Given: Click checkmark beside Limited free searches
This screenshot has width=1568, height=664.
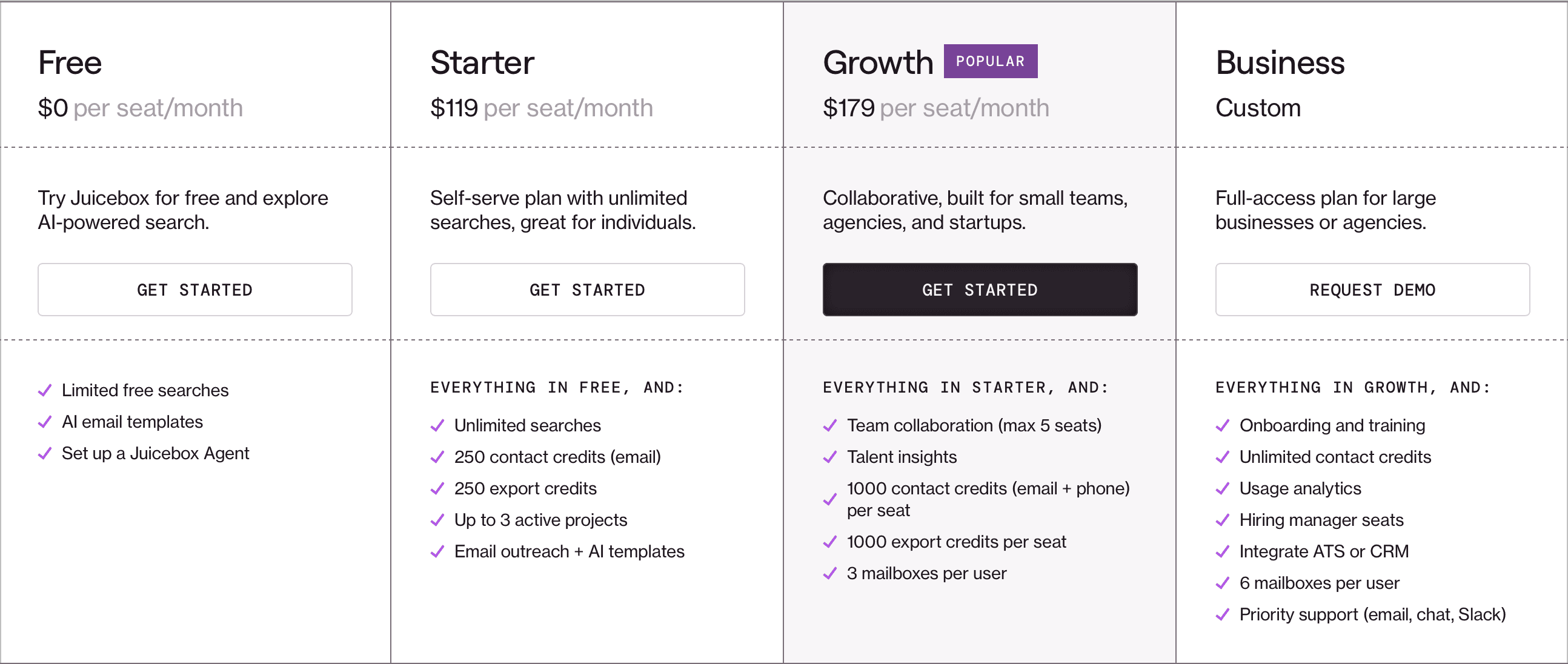Looking at the screenshot, I should point(45,390).
